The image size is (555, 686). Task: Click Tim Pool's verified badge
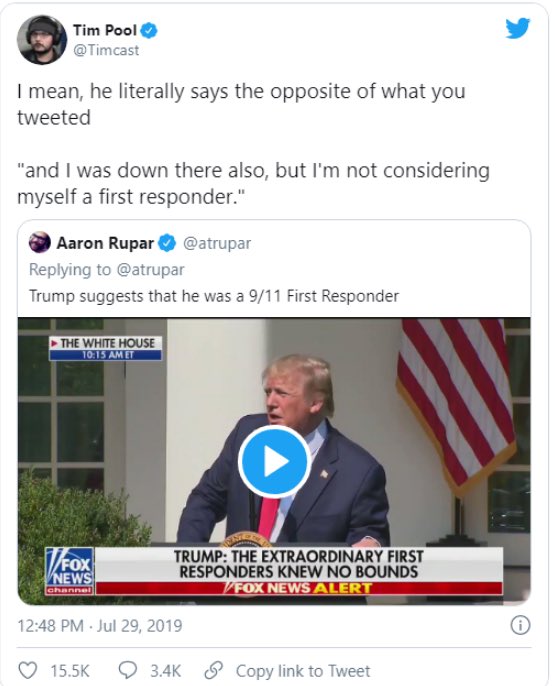(x=149, y=31)
